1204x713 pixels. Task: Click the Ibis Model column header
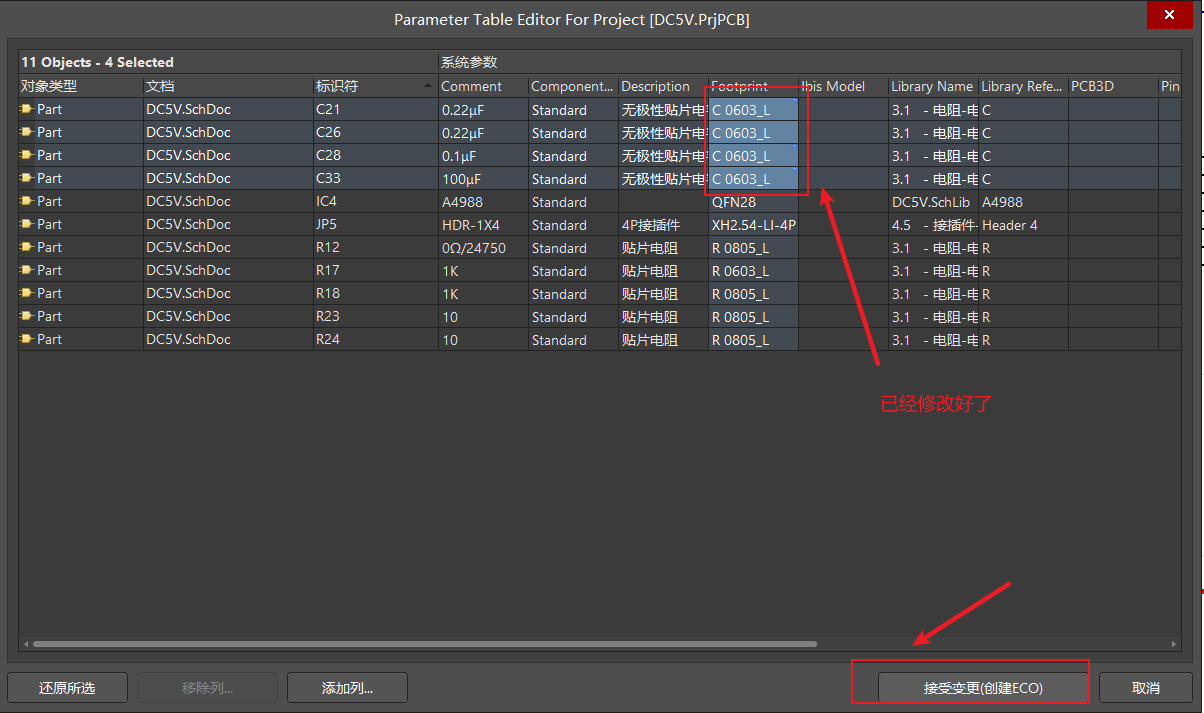tap(843, 86)
